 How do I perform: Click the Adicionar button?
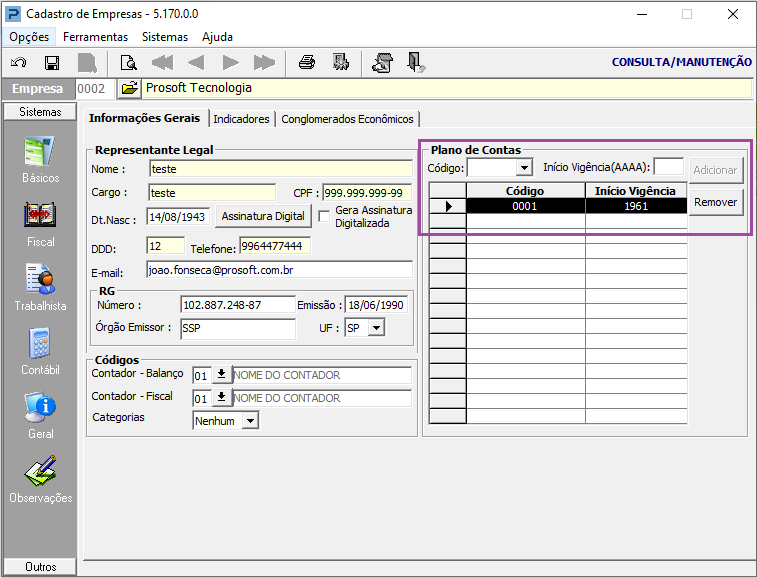[x=715, y=170]
